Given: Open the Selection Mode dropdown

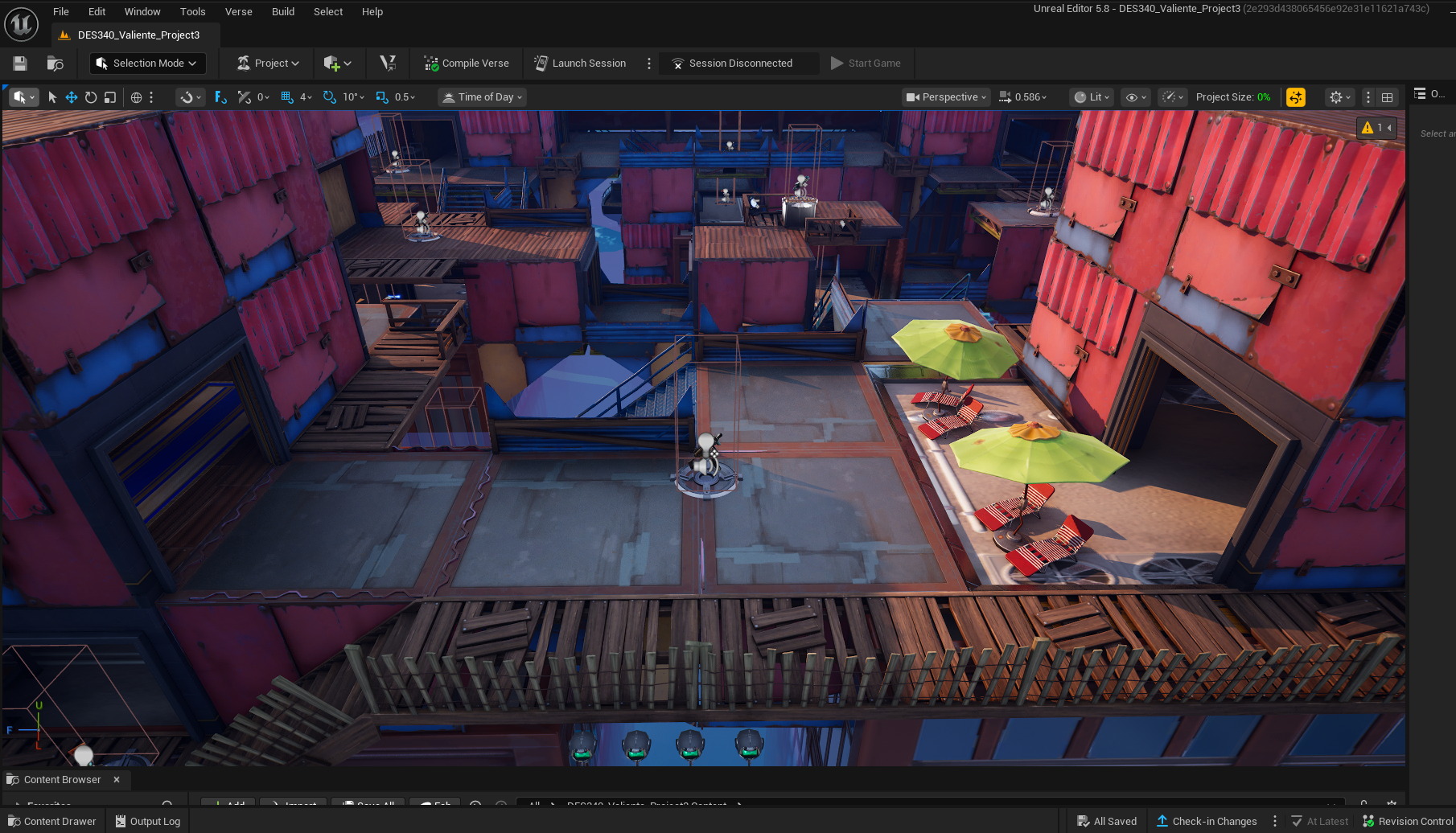Looking at the screenshot, I should 147,64.
